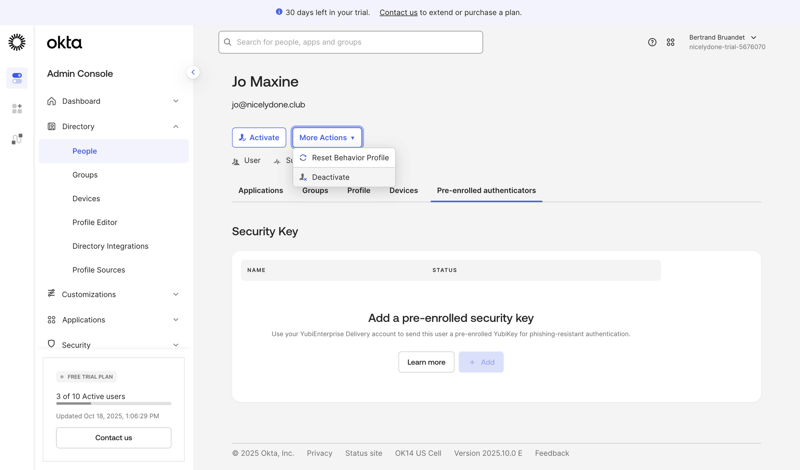The height and width of the screenshot is (470, 800).
Task: Open the help question mark icon
Action: point(652,42)
